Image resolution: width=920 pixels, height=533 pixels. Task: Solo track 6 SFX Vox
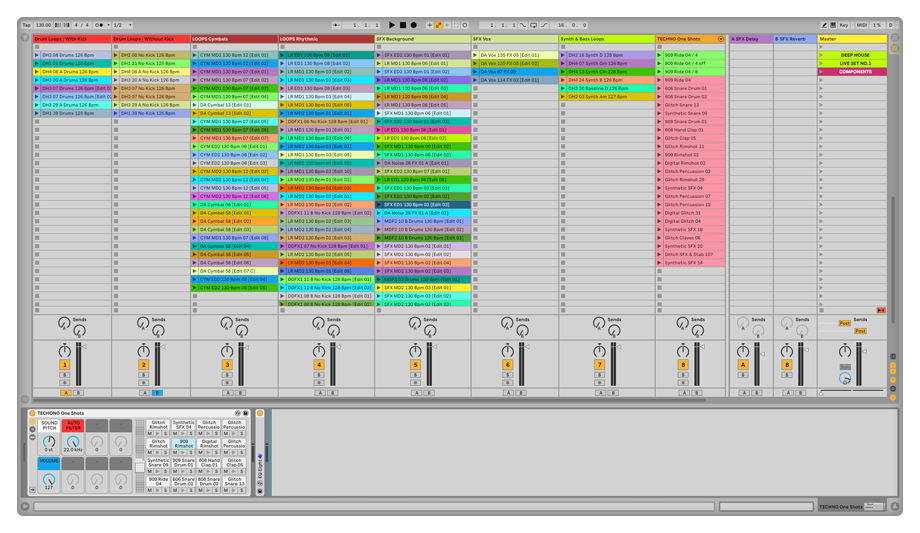(x=508, y=375)
